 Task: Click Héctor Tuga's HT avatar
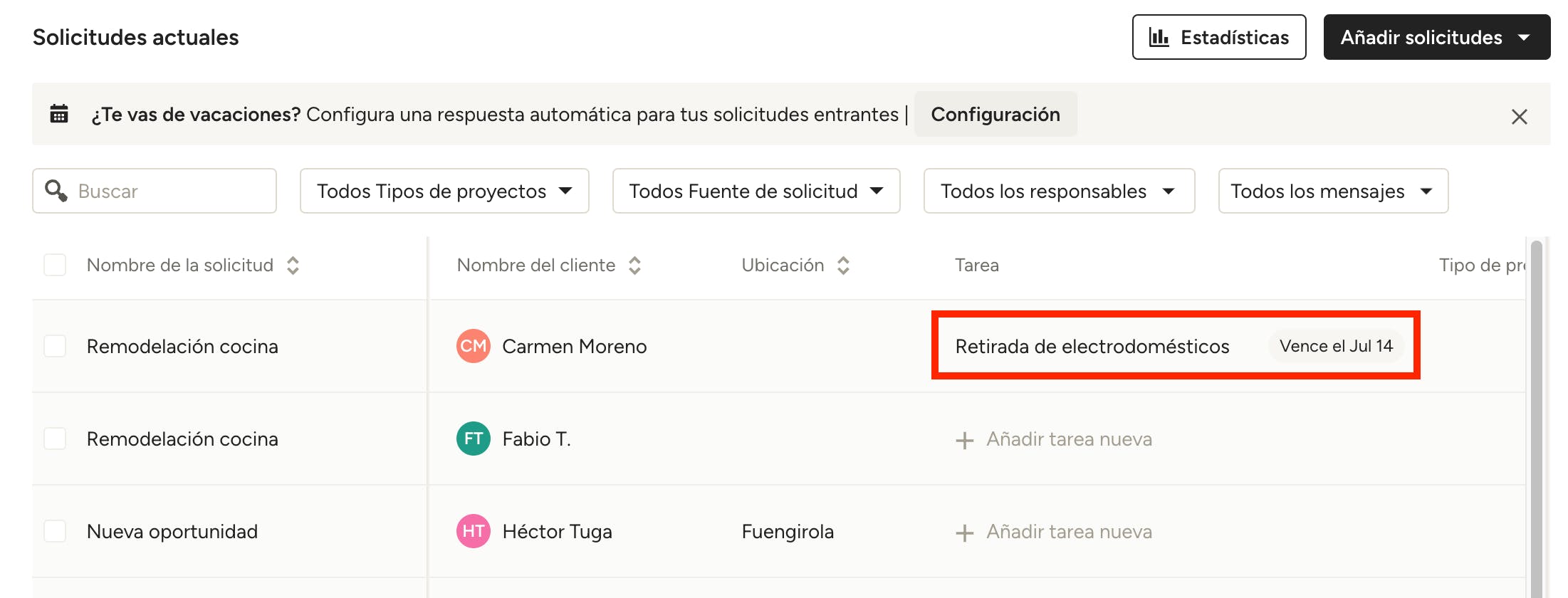pos(473,531)
